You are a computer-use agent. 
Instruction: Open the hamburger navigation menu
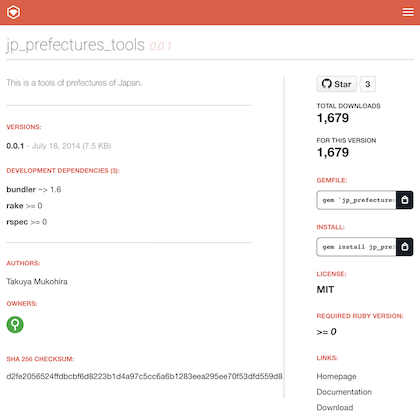click(408, 12)
